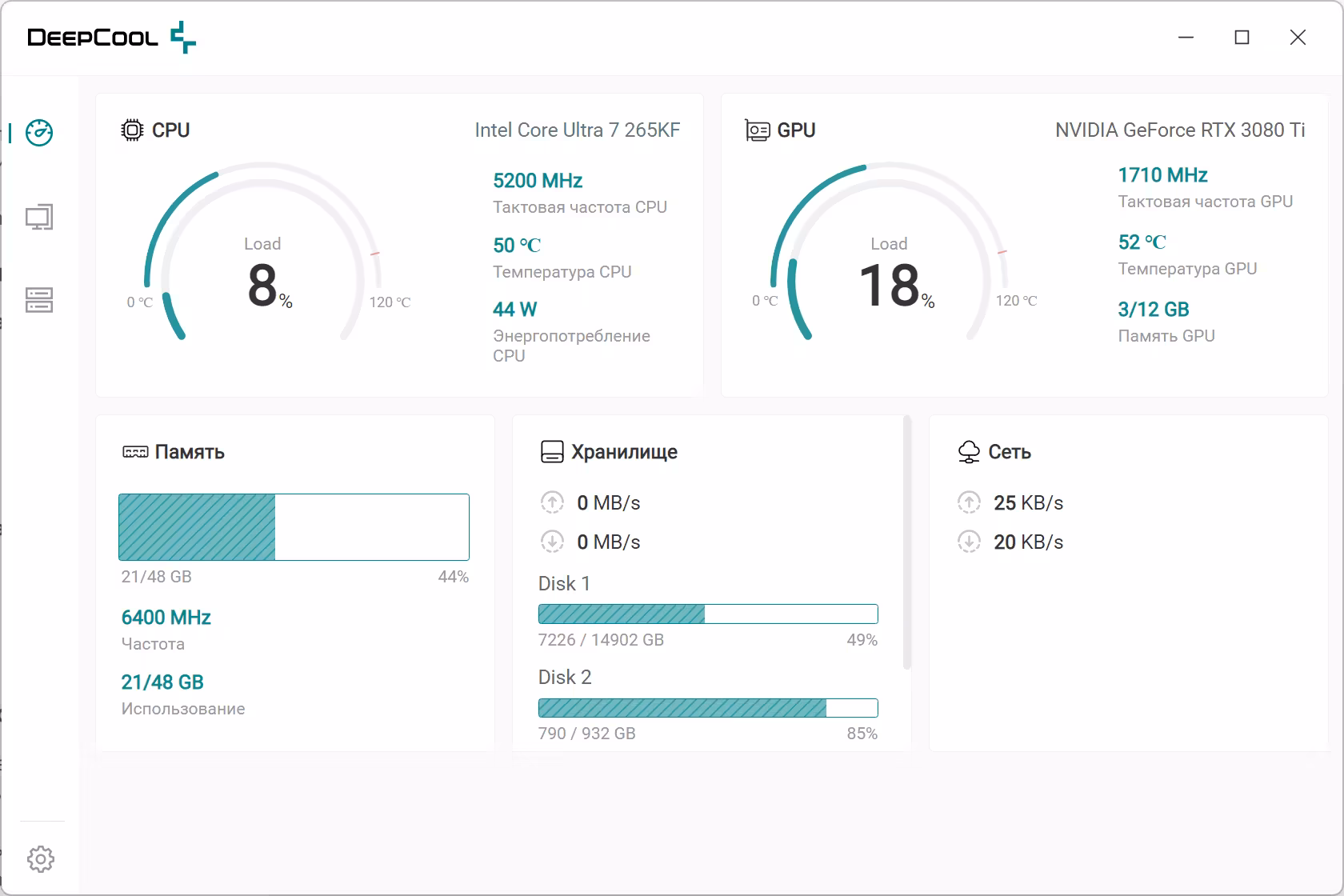Click the storage panel scrollbar
This screenshot has width=1344, height=896.
[907, 542]
